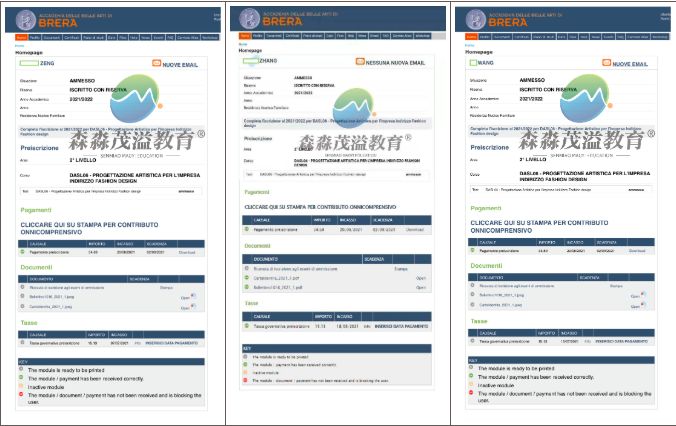Open Home tab in ZENG page navigation
The height and width of the screenshot is (426, 676).
pos(22,38)
